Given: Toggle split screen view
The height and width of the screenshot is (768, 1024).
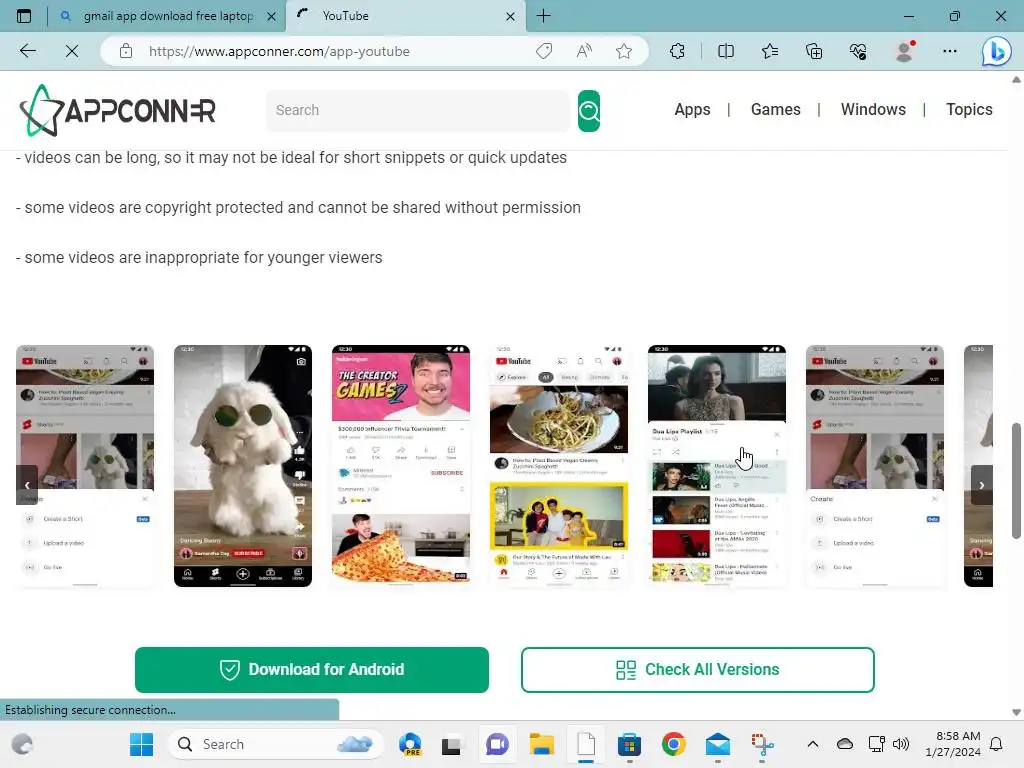Looking at the screenshot, I should click(x=726, y=51).
